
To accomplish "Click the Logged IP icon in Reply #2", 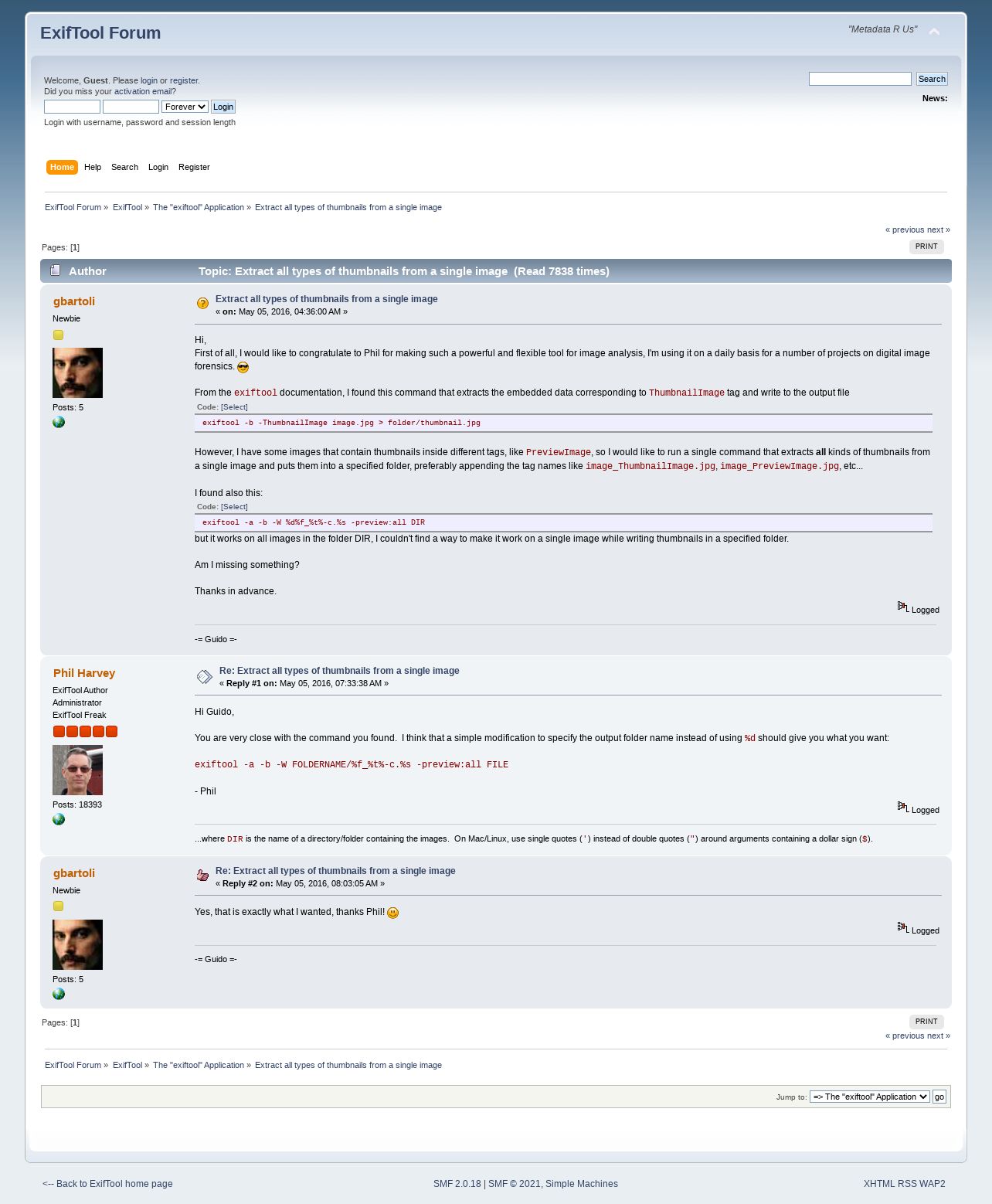I will [x=902, y=927].
